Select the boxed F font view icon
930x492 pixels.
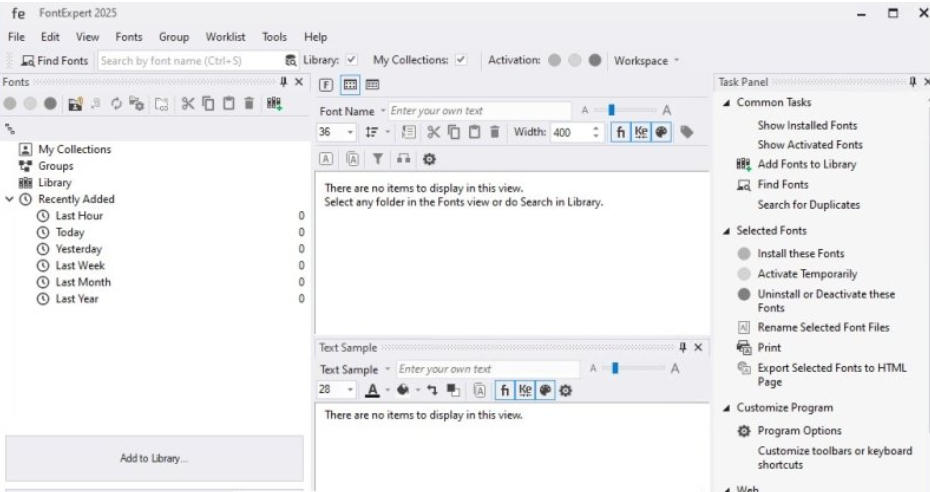coord(326,85)
